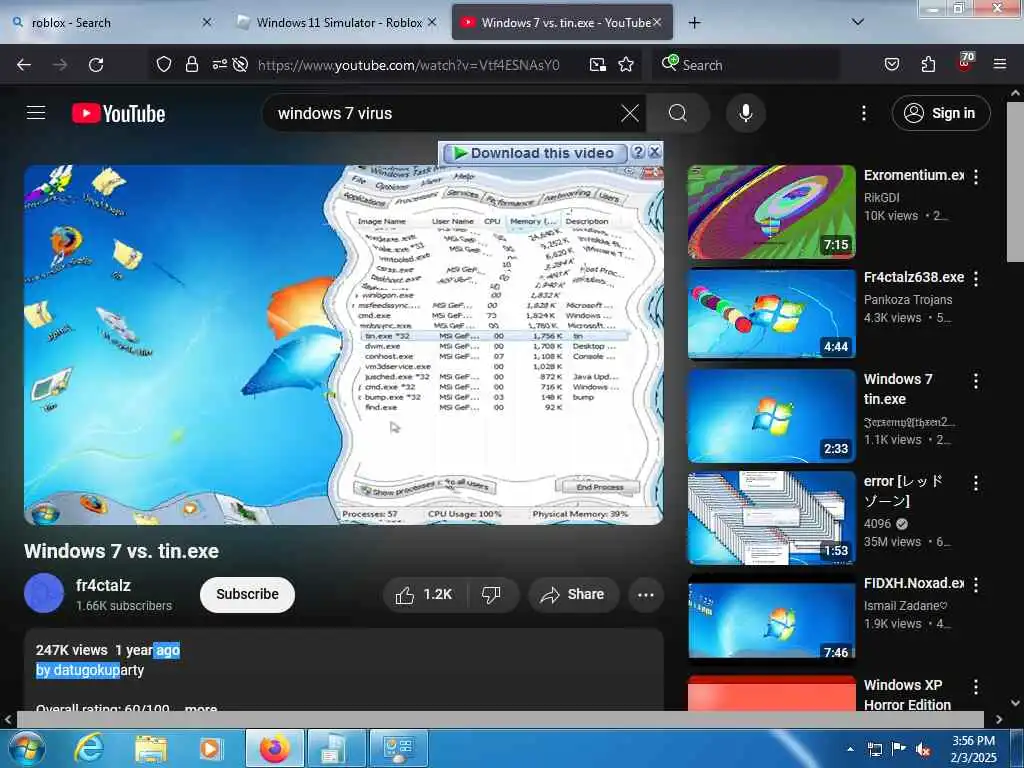Click the blocked autoplay icon in address bar

[x=240, y=65]
